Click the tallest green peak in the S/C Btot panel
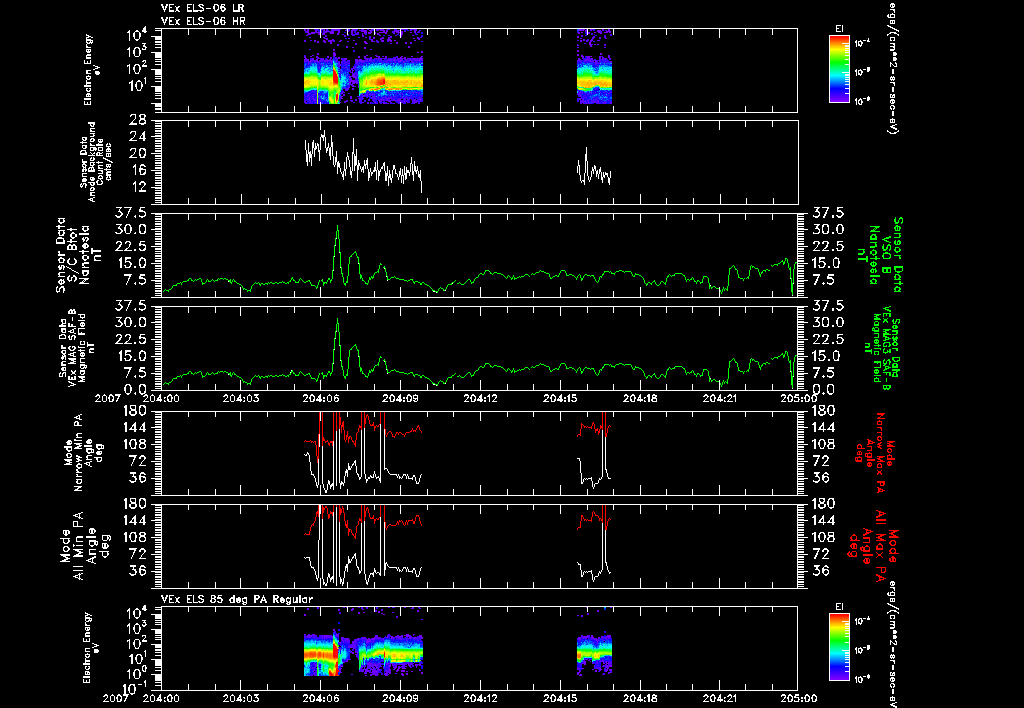This screenshot has width=1024, height=708. coord(337,229)
